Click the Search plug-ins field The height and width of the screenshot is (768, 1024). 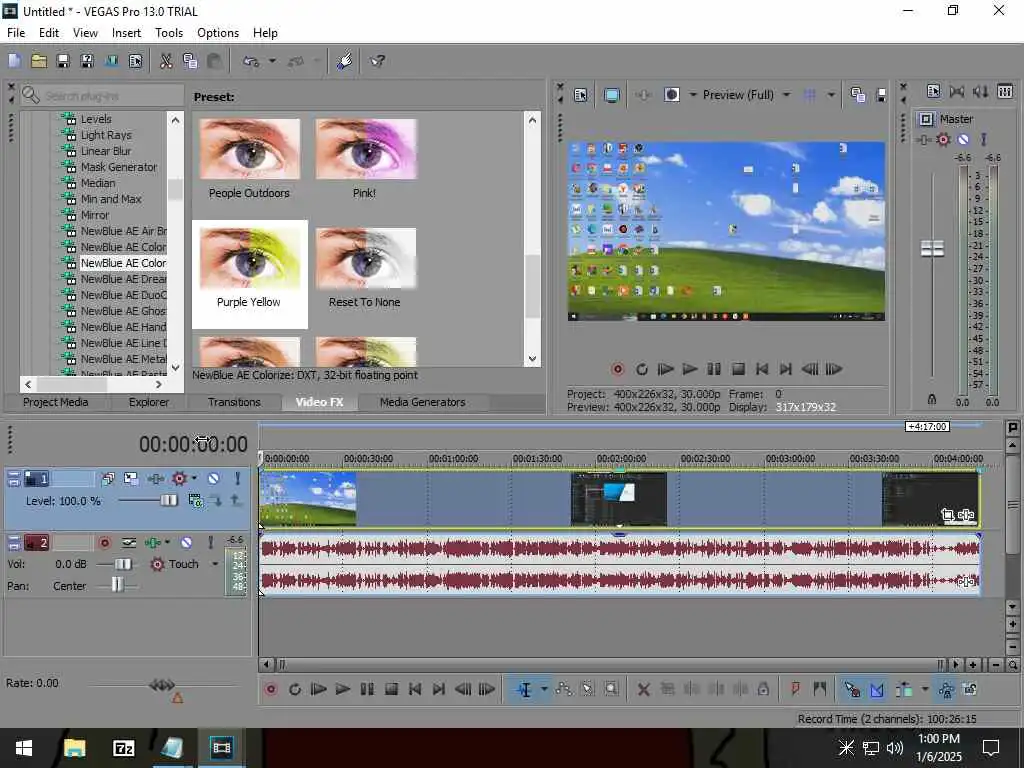pos(102,96)
